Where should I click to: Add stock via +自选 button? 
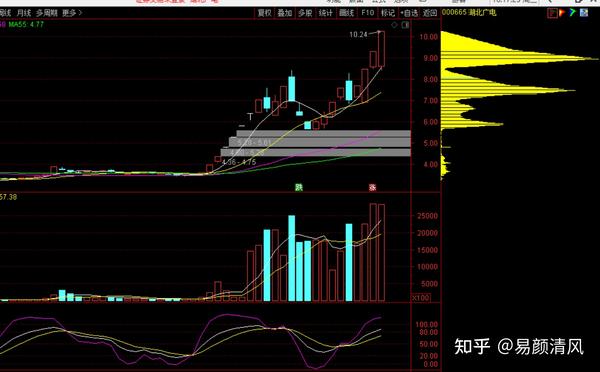(x=409, y=13)
